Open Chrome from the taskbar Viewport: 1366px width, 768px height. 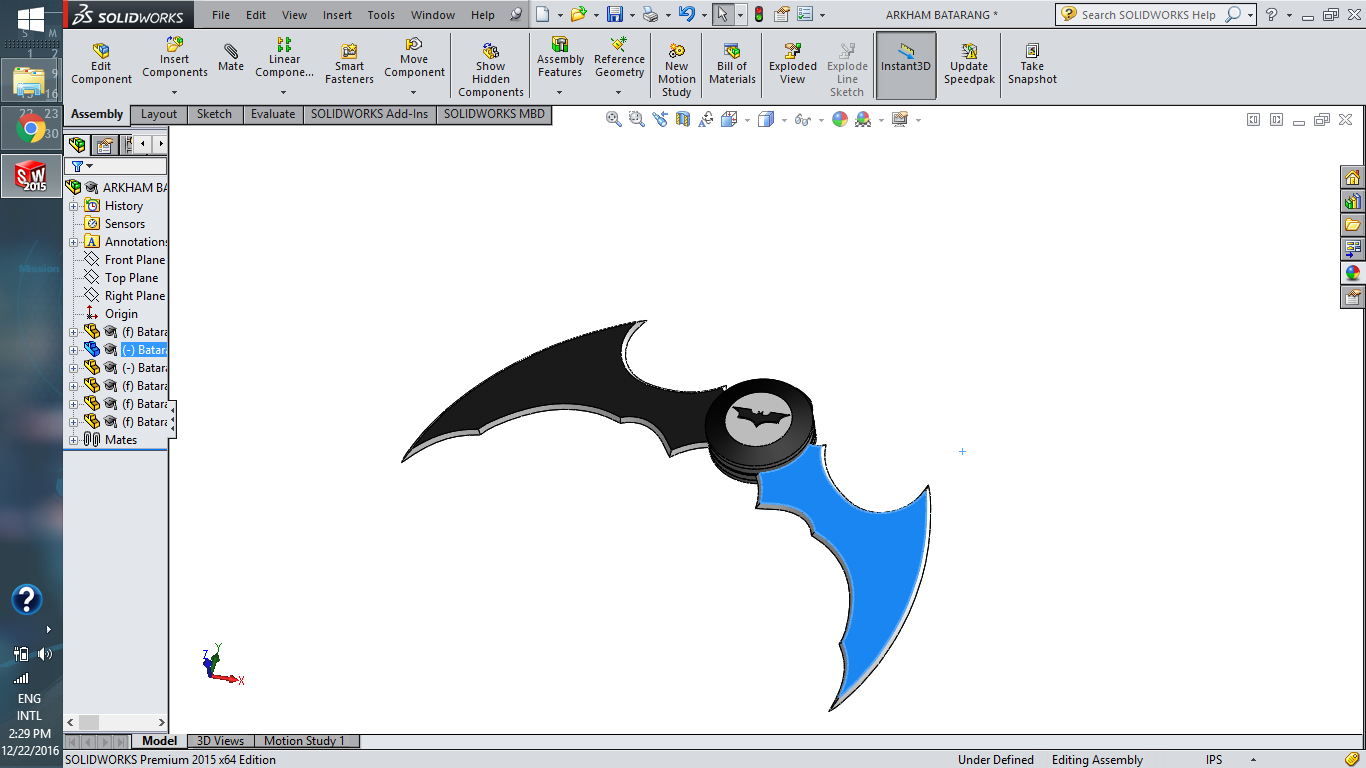pyautogui.click(x=30, y=128)
